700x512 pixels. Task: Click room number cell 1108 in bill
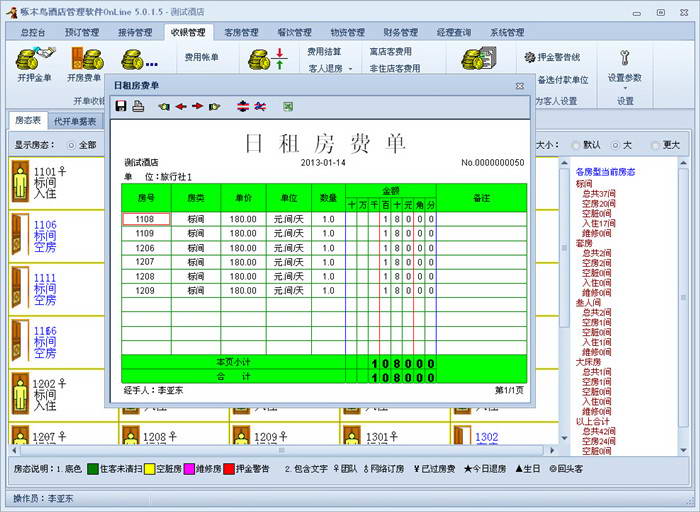[x=146, y=219]
